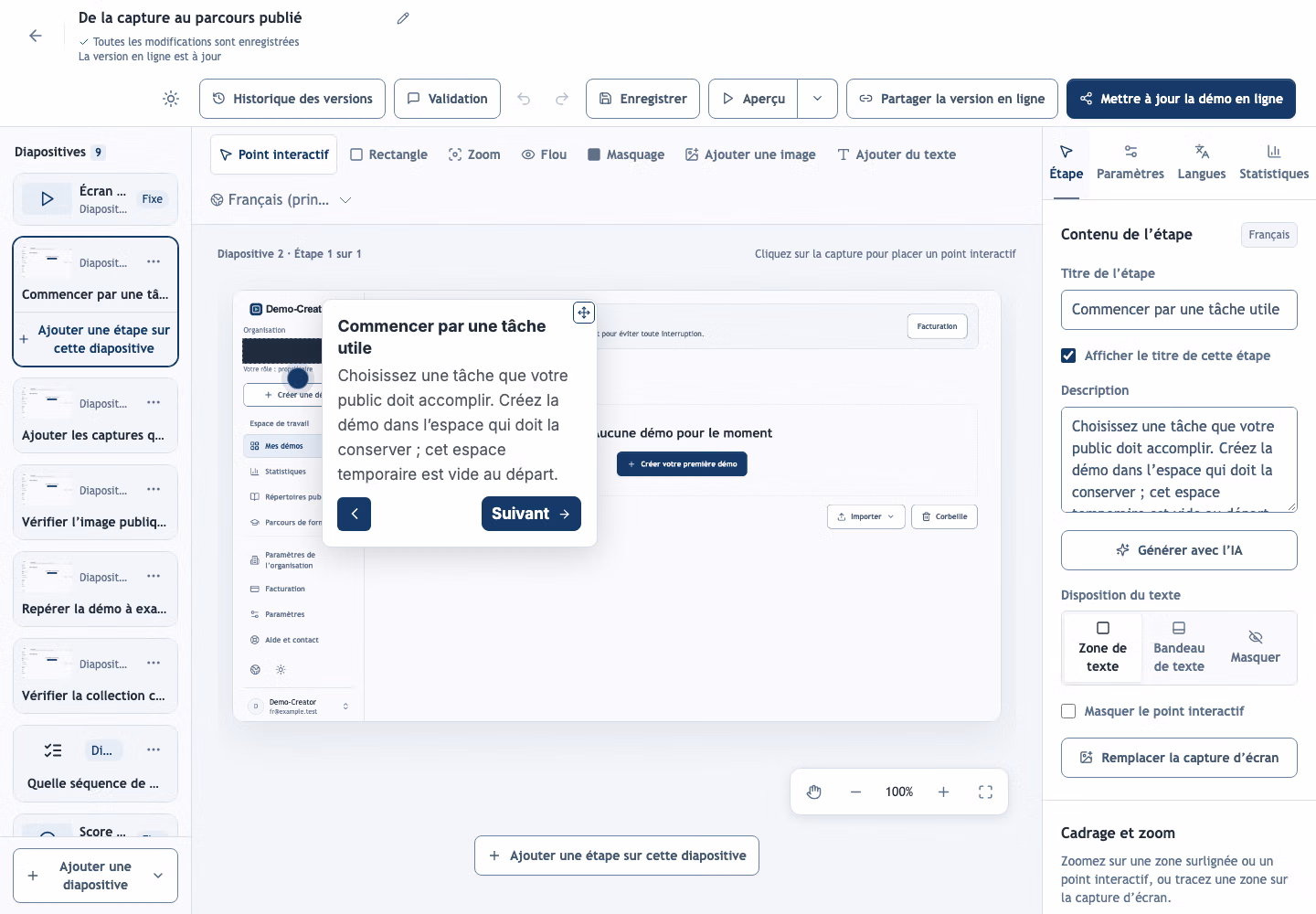Open the Aperçu dropdown arrow
Image resolution: width=1316 pixels, height=914 pixels.
point(818,99)
